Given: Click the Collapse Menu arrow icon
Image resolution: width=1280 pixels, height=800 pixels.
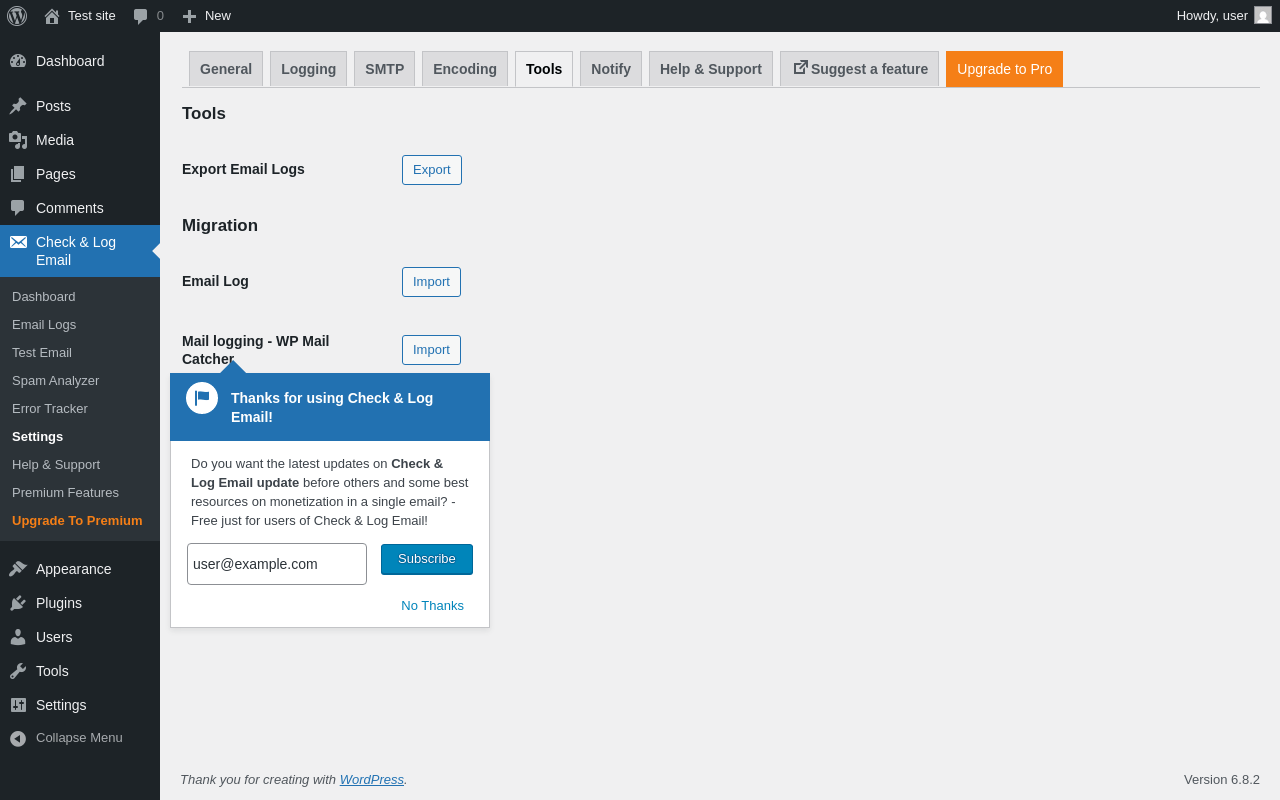Looking at the screenshot, I should tap(18, 738).
